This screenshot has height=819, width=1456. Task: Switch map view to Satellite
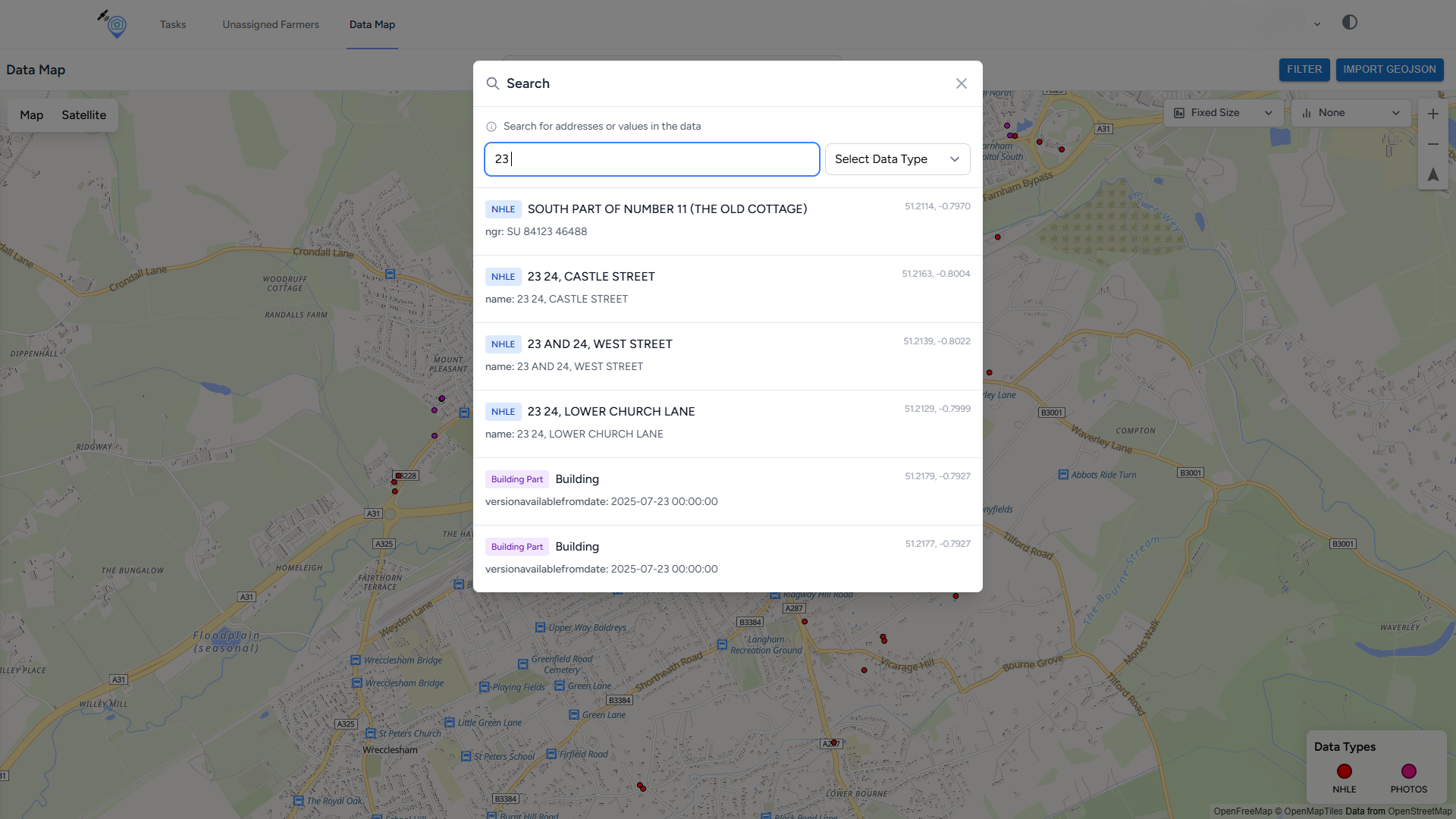tap(83, 115)
